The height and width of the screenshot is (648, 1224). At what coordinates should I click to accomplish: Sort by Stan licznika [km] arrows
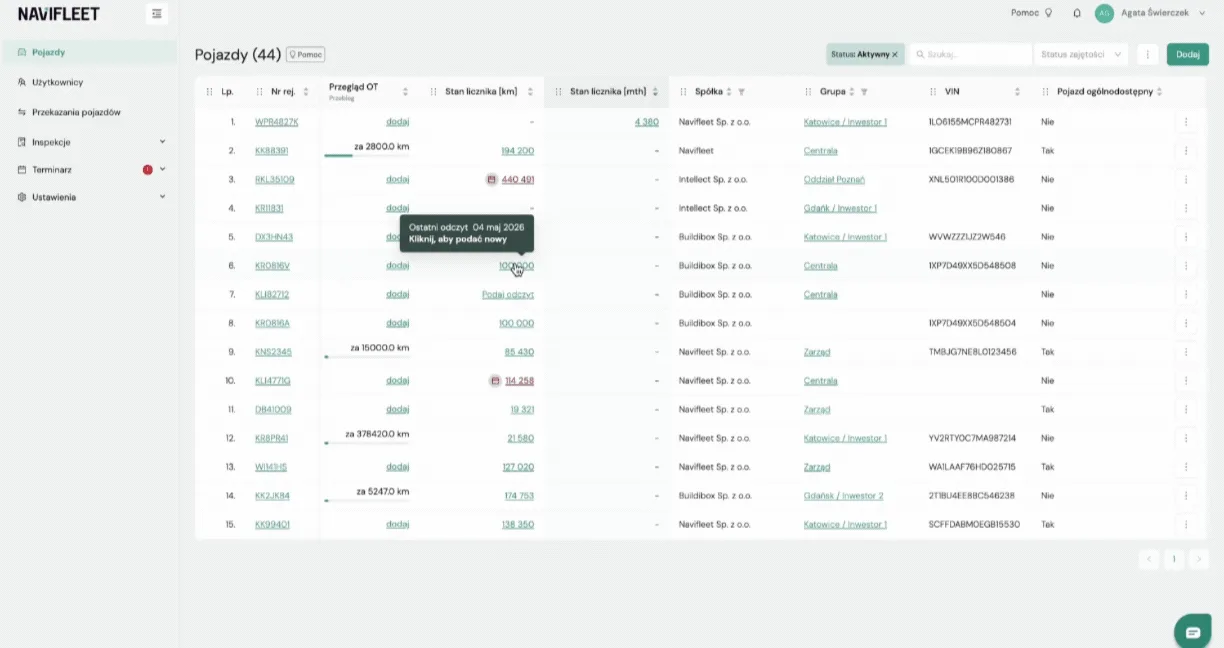tap(530, 92)
